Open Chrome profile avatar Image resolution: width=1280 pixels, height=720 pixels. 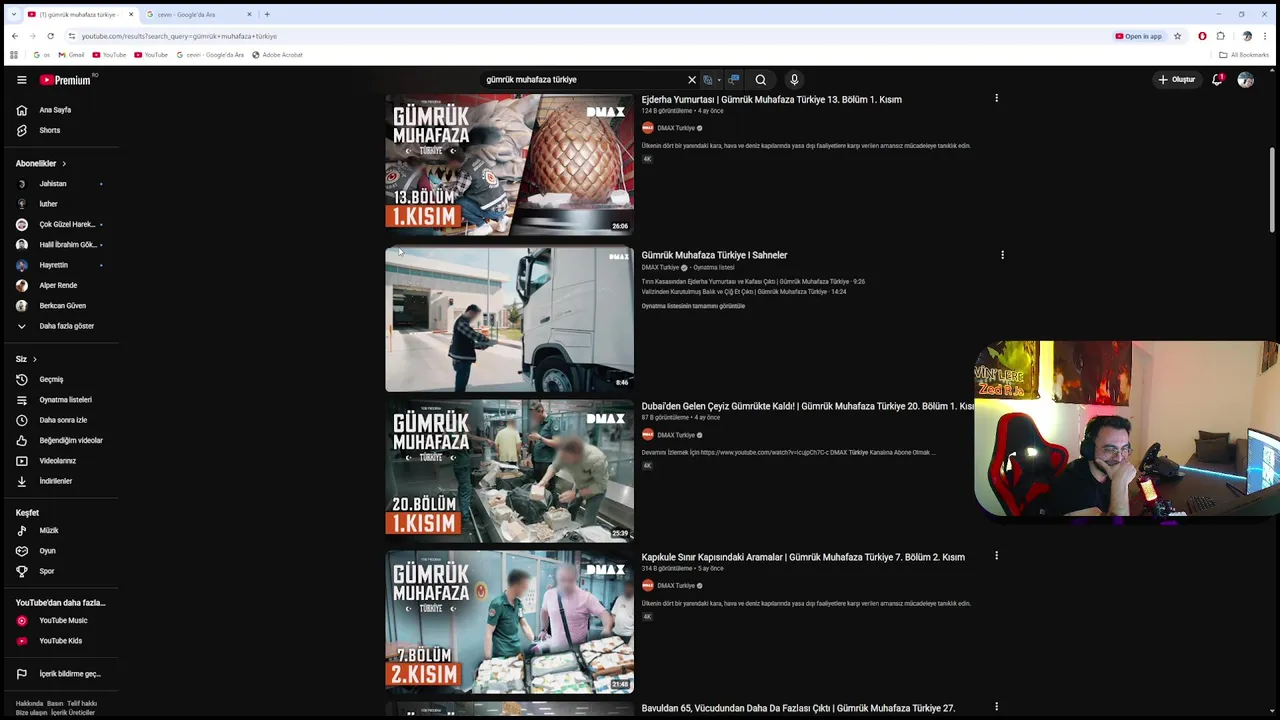point(1247,36)
